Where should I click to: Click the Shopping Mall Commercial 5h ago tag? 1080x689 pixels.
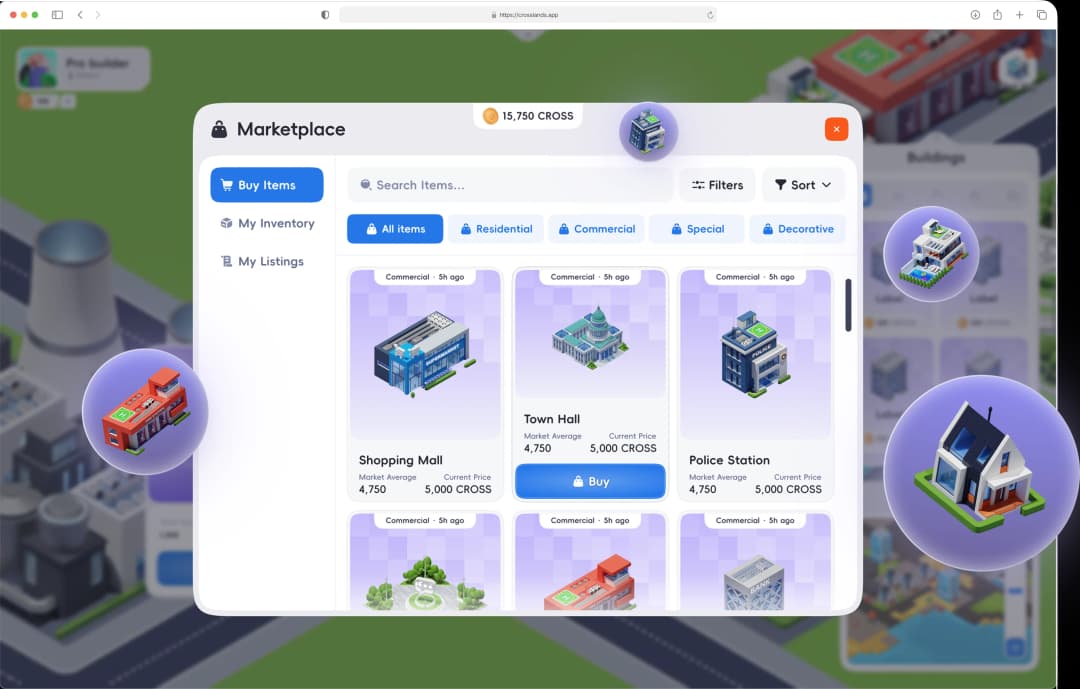[425, 277]
